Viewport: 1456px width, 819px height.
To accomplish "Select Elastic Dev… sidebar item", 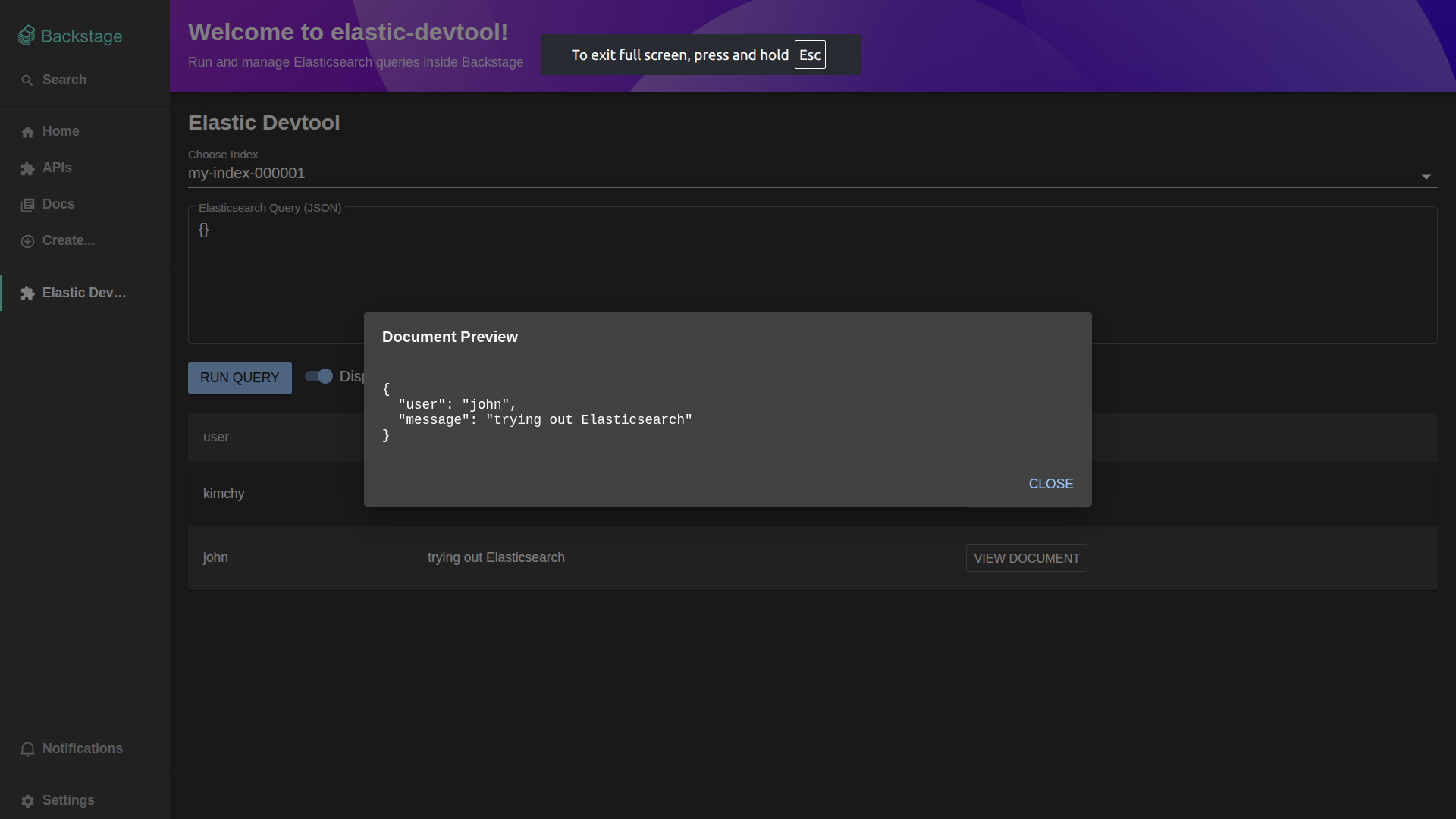I will click(85, 293).
